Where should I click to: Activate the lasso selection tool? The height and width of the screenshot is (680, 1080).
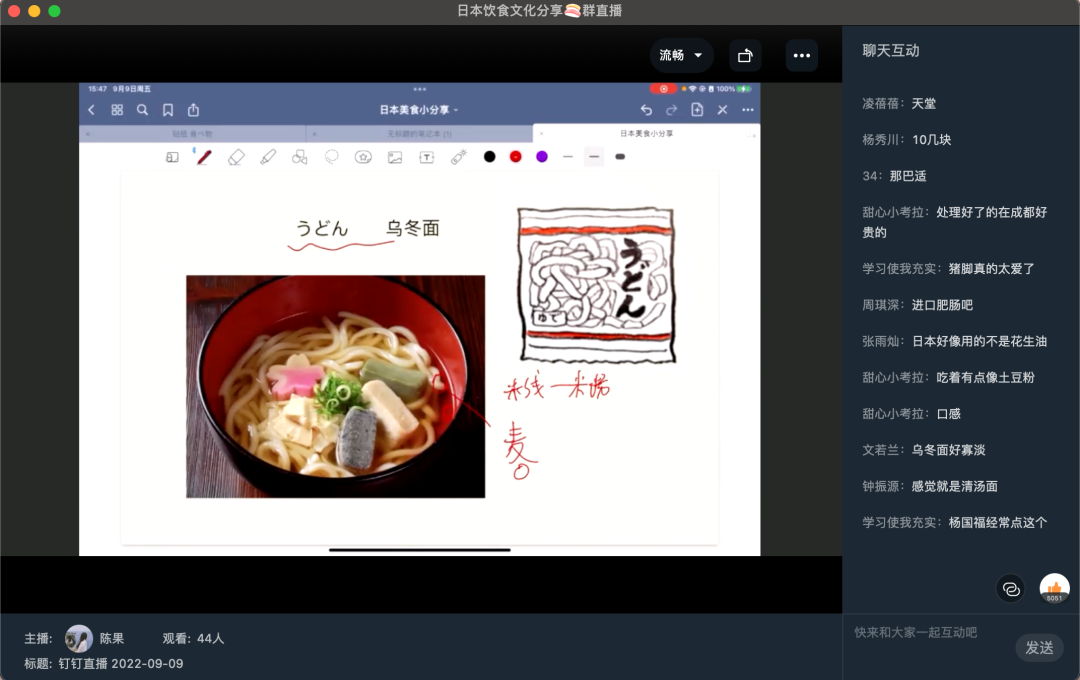click(331, 157)
